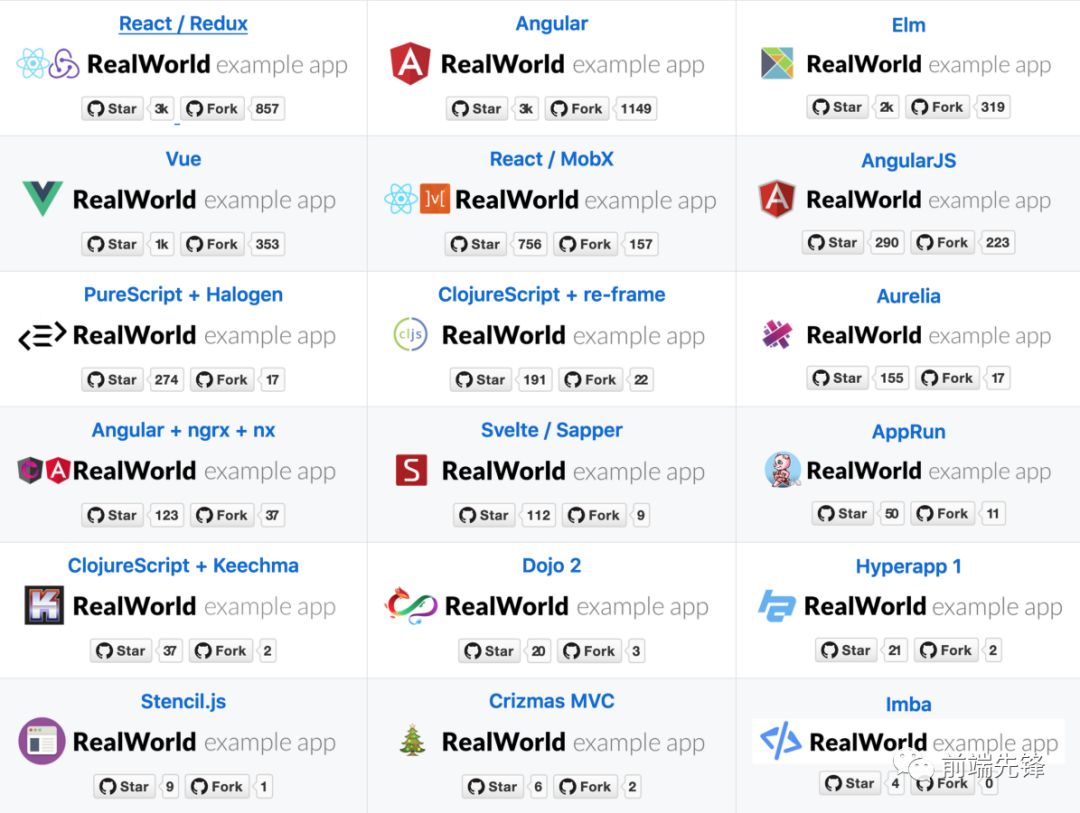Fork the Stencil.js repo
The width and height of the screenshot is (1080, 813).
tap(217, 787)
